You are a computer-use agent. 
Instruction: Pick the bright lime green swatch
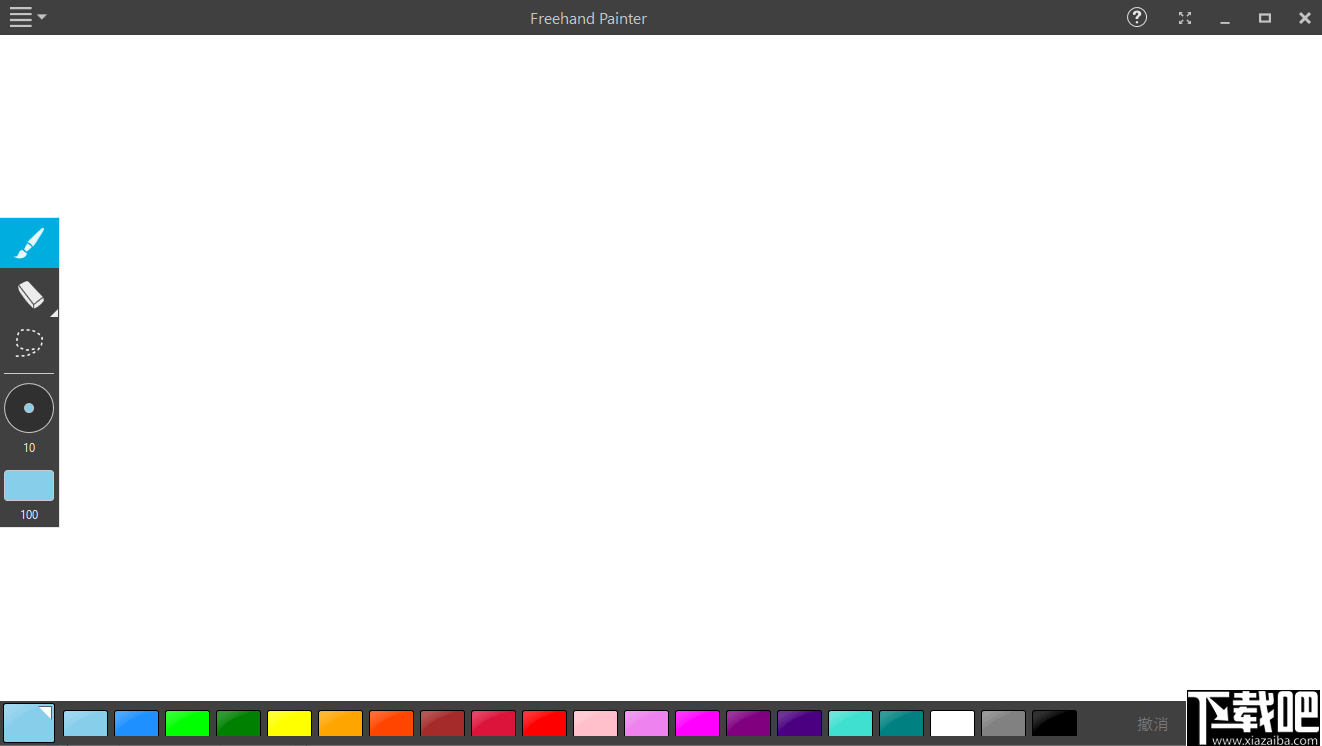click(x=188, y=723)
